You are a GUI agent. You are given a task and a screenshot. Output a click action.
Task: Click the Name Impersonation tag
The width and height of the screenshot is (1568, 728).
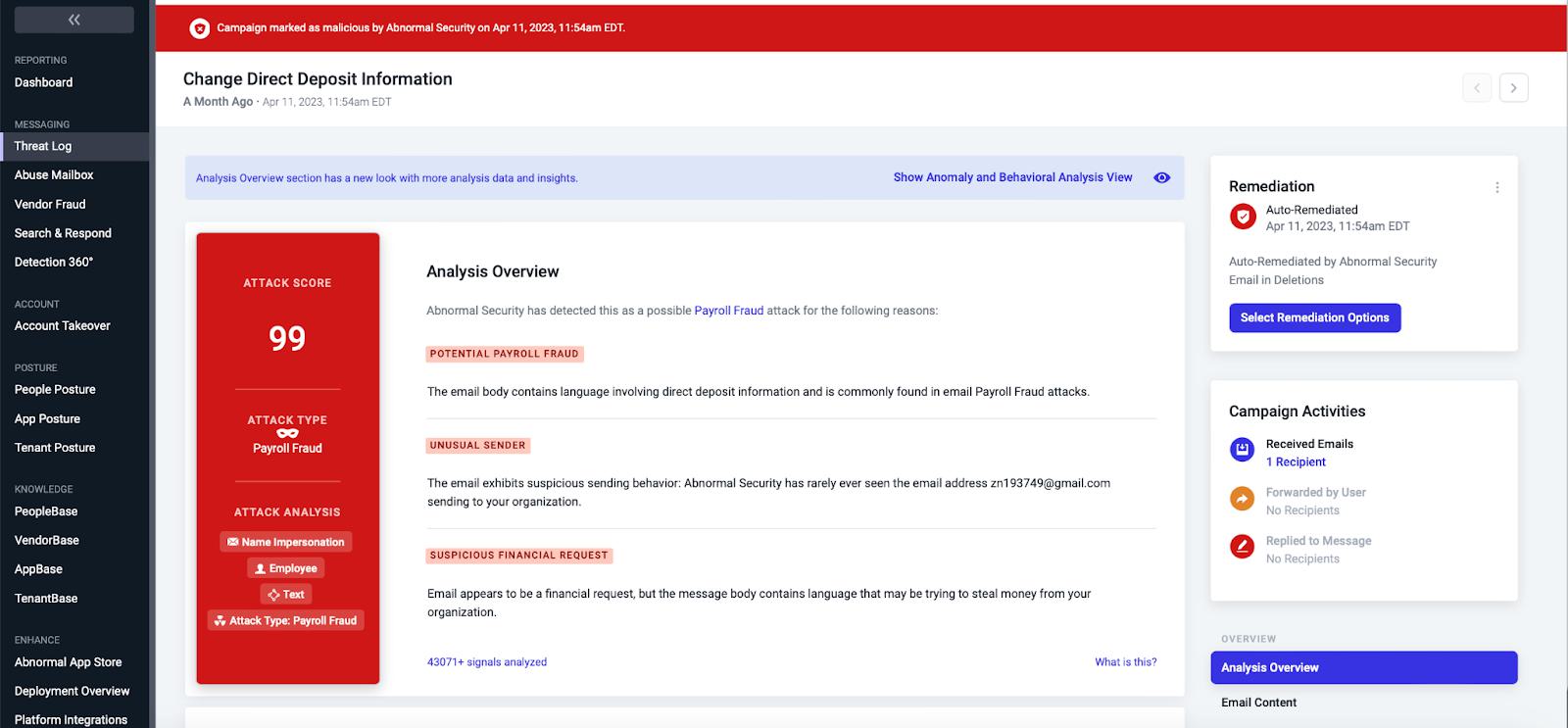click(x=286, y=542)
